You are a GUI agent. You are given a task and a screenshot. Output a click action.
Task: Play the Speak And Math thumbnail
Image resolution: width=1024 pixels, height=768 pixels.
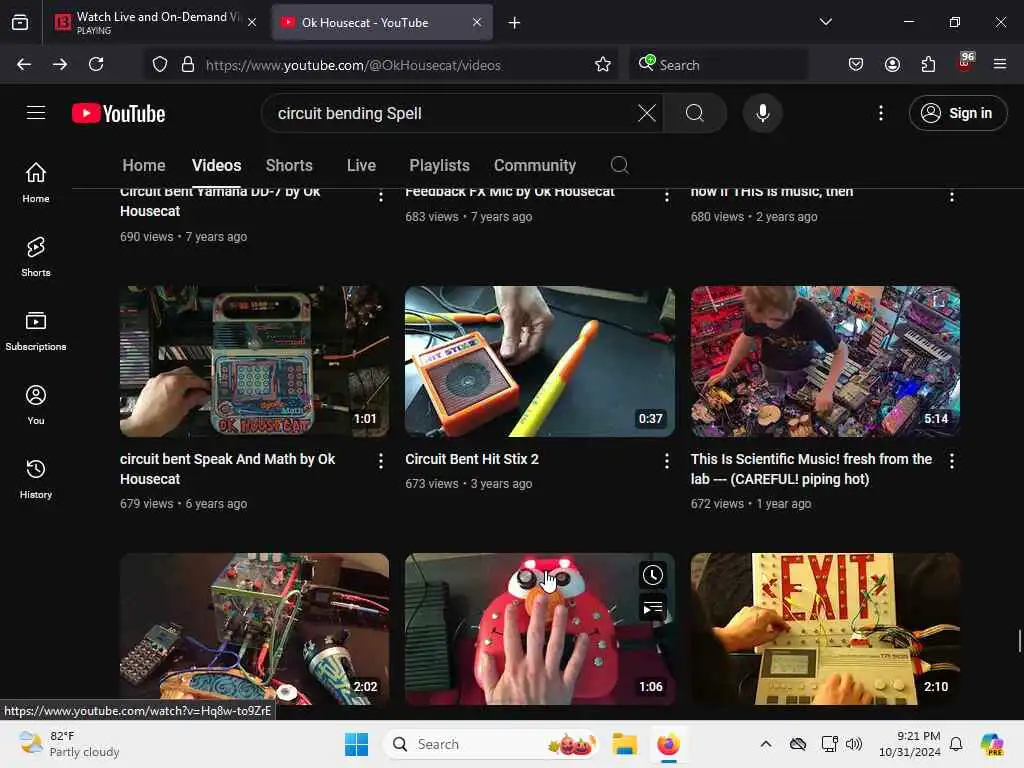point(254,361)
